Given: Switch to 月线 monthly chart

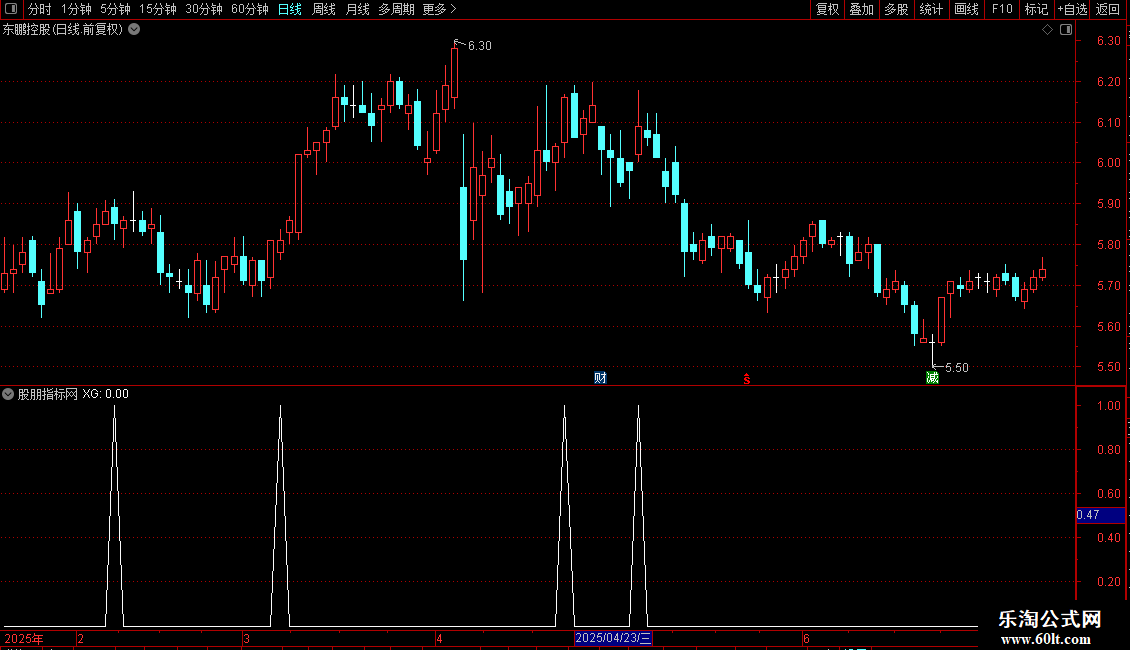Looking at the screenshot, I should (357, 9).
